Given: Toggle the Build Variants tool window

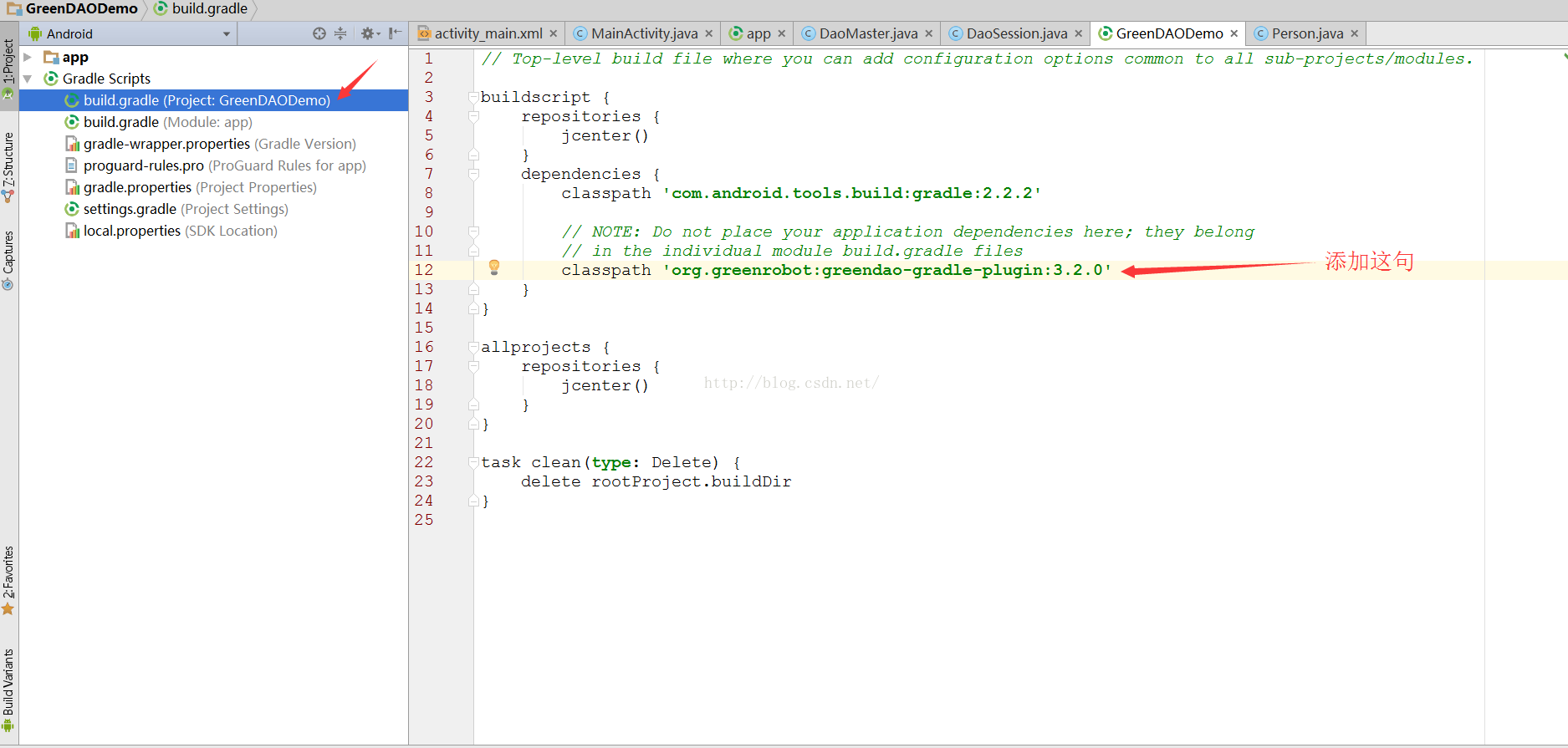Looking at the screenshot, I should [x=8, y=690].
